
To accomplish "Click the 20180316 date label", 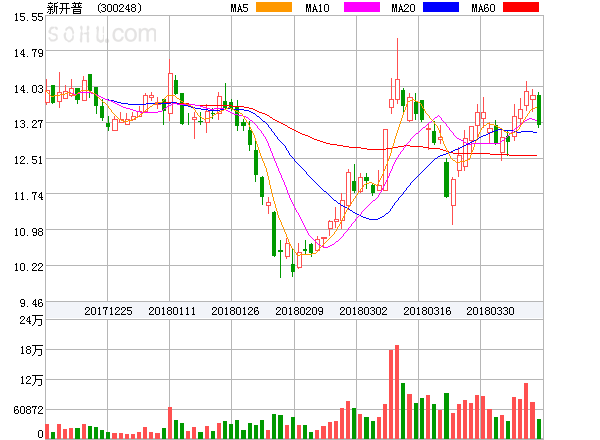I will (x=427, y=311).
